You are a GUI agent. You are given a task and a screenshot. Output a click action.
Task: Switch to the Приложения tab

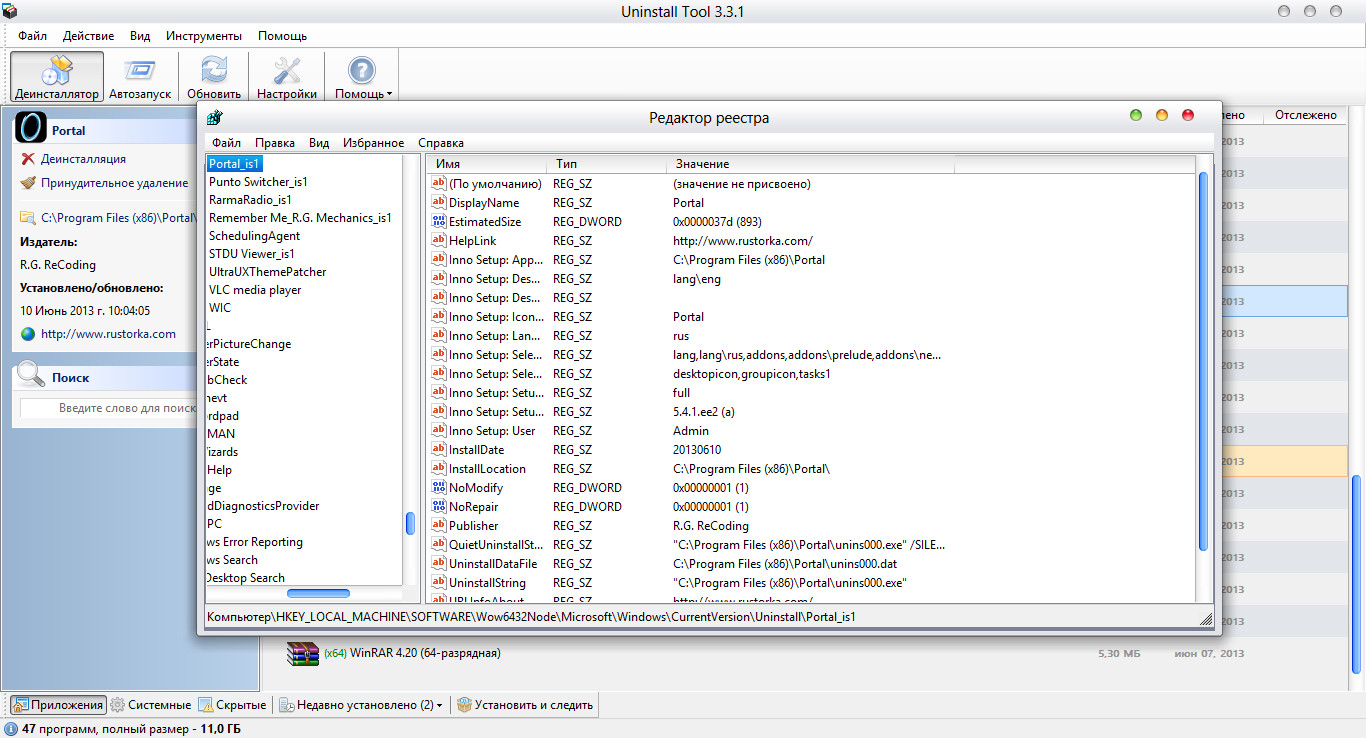click(58, 705)
